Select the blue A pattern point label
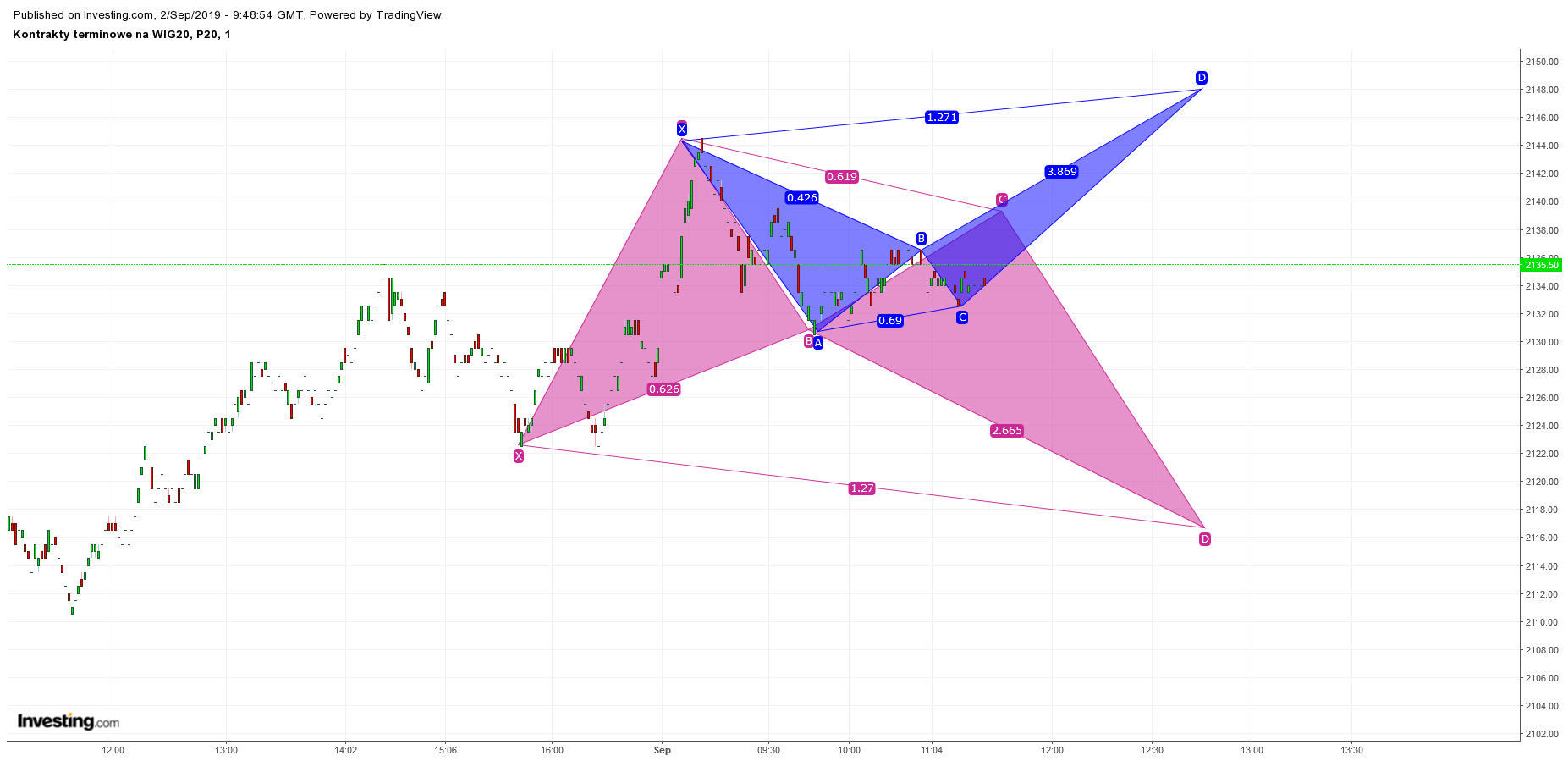The image size is (1568, 761). point(818,343)
